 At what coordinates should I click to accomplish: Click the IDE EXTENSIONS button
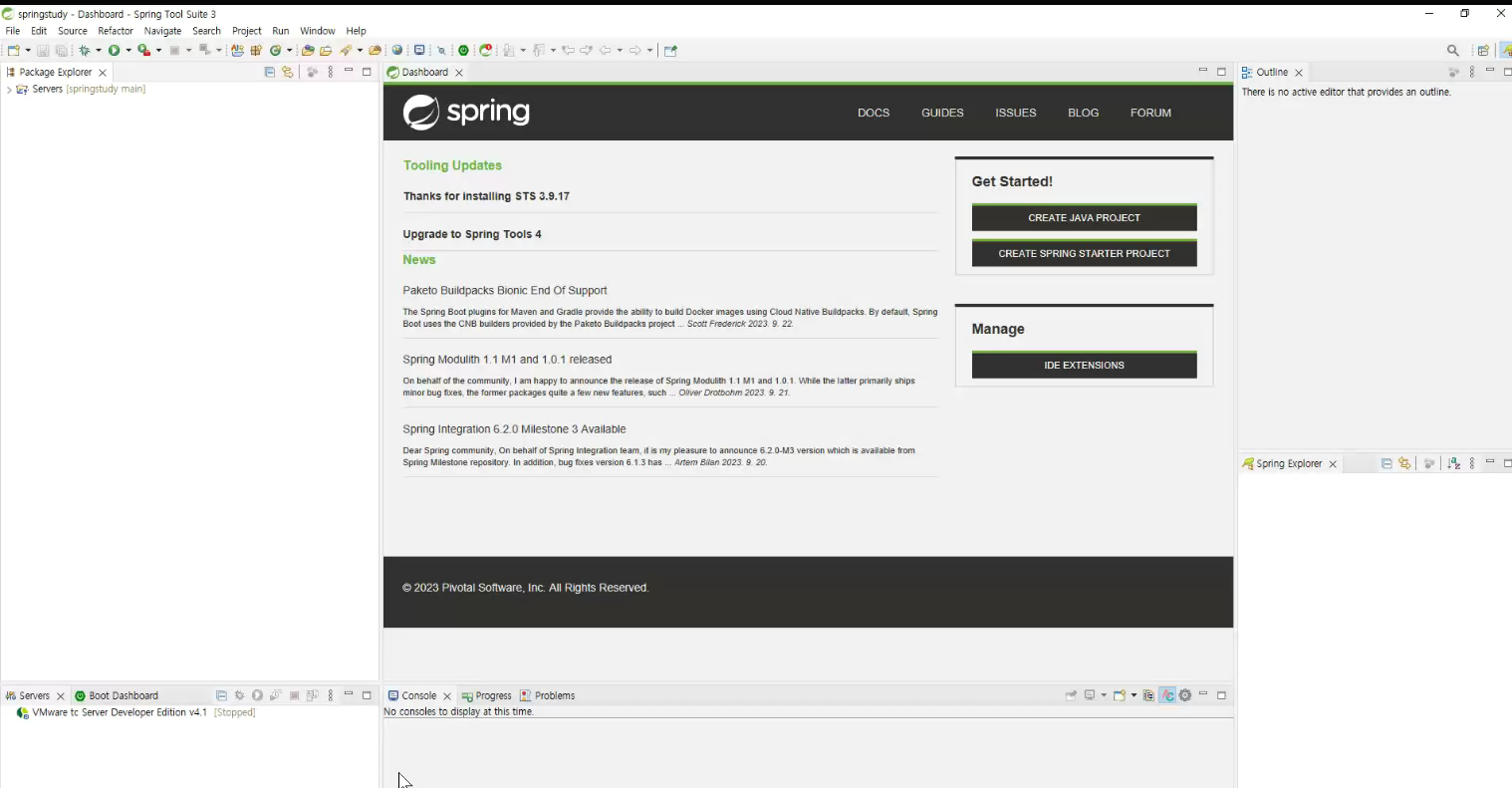[1084, 365]
